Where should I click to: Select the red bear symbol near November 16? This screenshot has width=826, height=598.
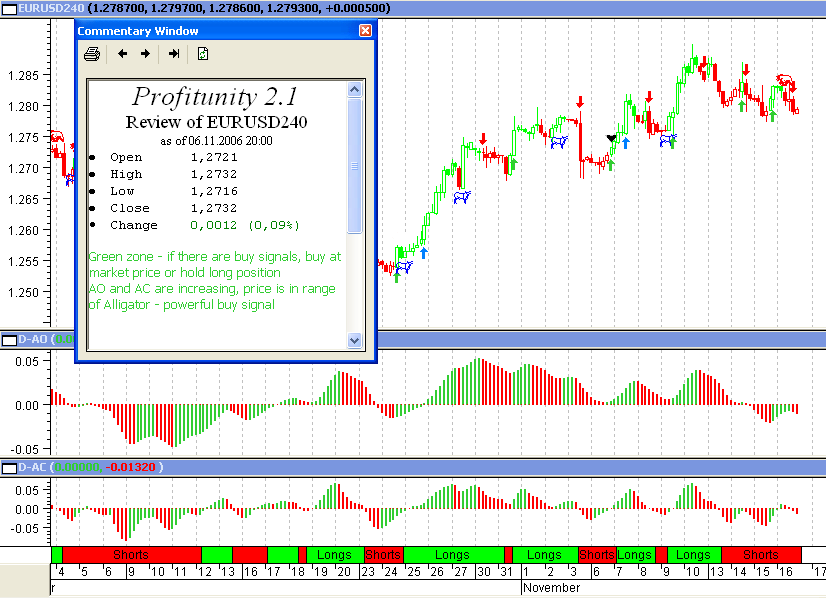coord(784,81)
